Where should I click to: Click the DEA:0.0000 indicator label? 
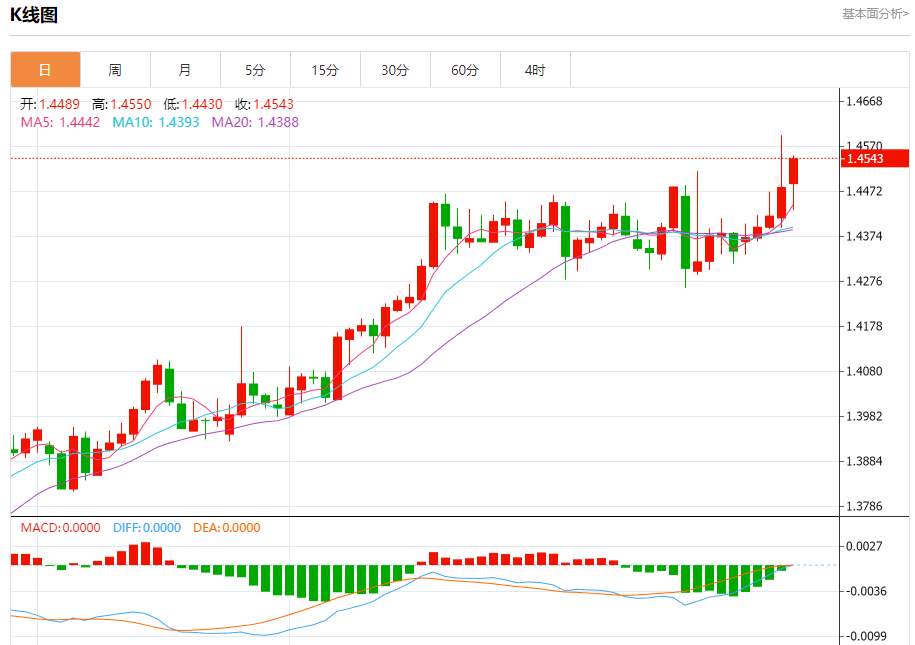click(227, 528)
